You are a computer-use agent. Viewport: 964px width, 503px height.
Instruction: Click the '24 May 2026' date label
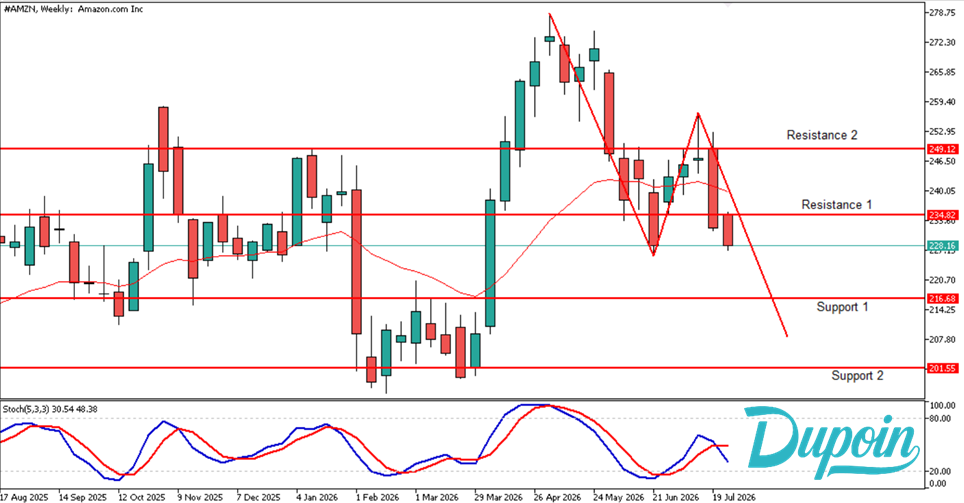pos(618,497)
